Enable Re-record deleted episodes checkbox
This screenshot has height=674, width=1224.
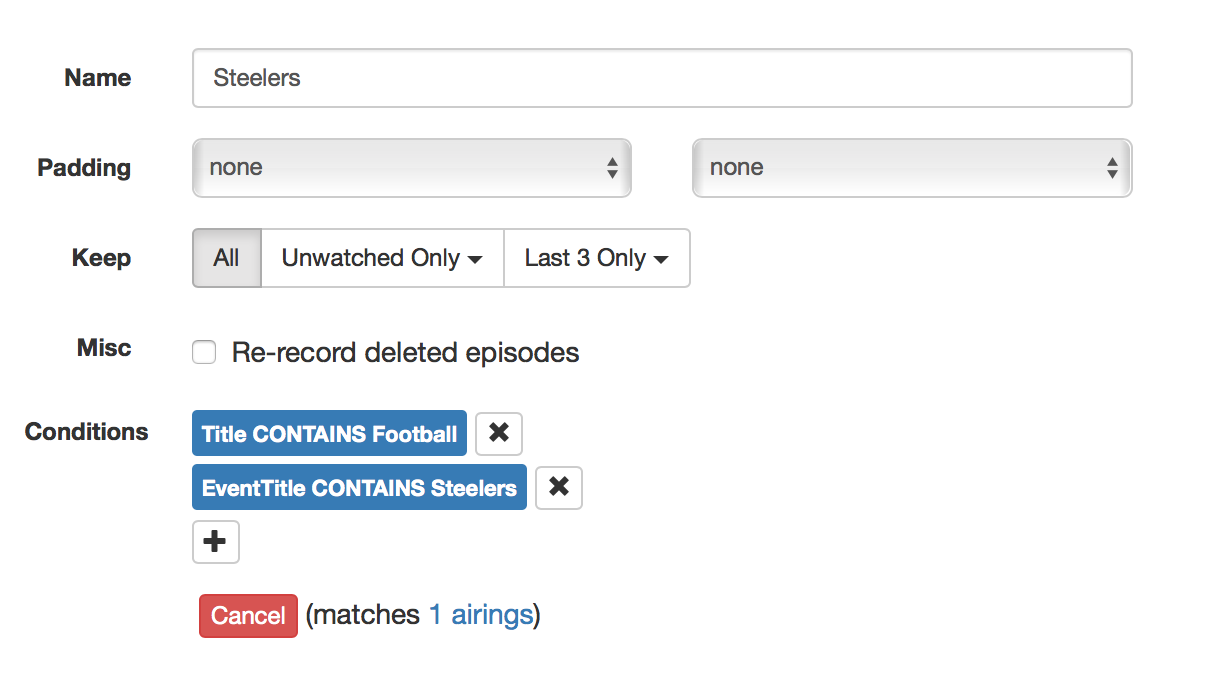[x=204, y=353]
